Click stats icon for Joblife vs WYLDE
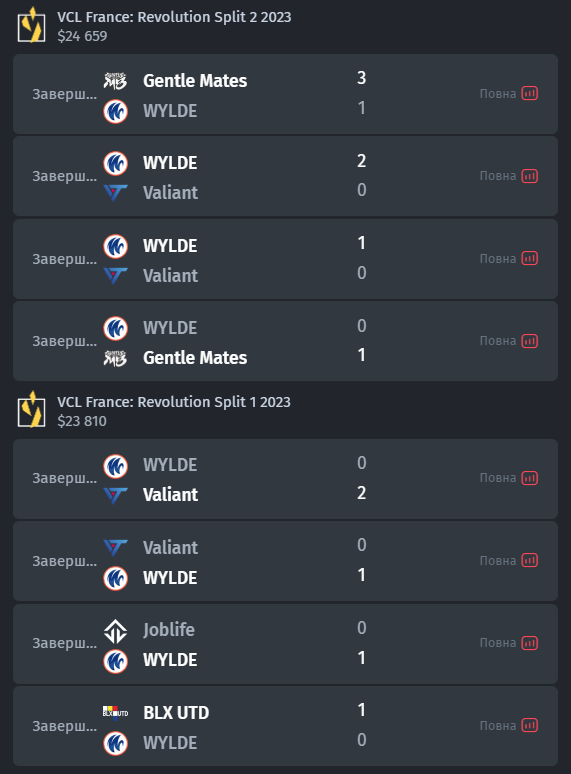The height and width of the screenshot is (774, 571). (530, 643)
